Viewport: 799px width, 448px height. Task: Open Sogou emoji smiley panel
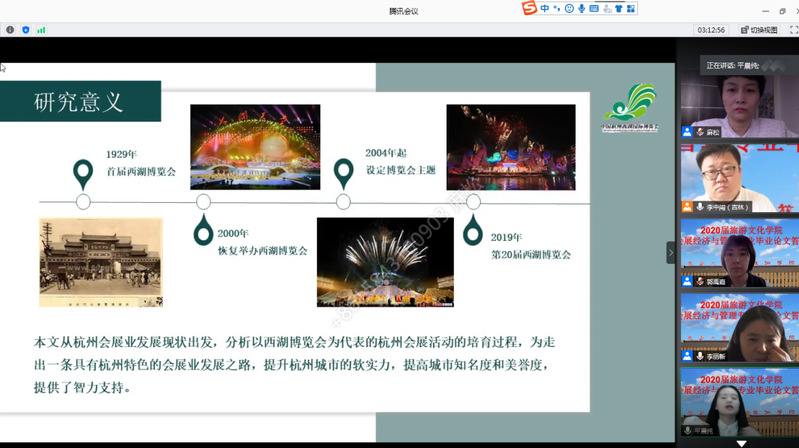point(569,8)
